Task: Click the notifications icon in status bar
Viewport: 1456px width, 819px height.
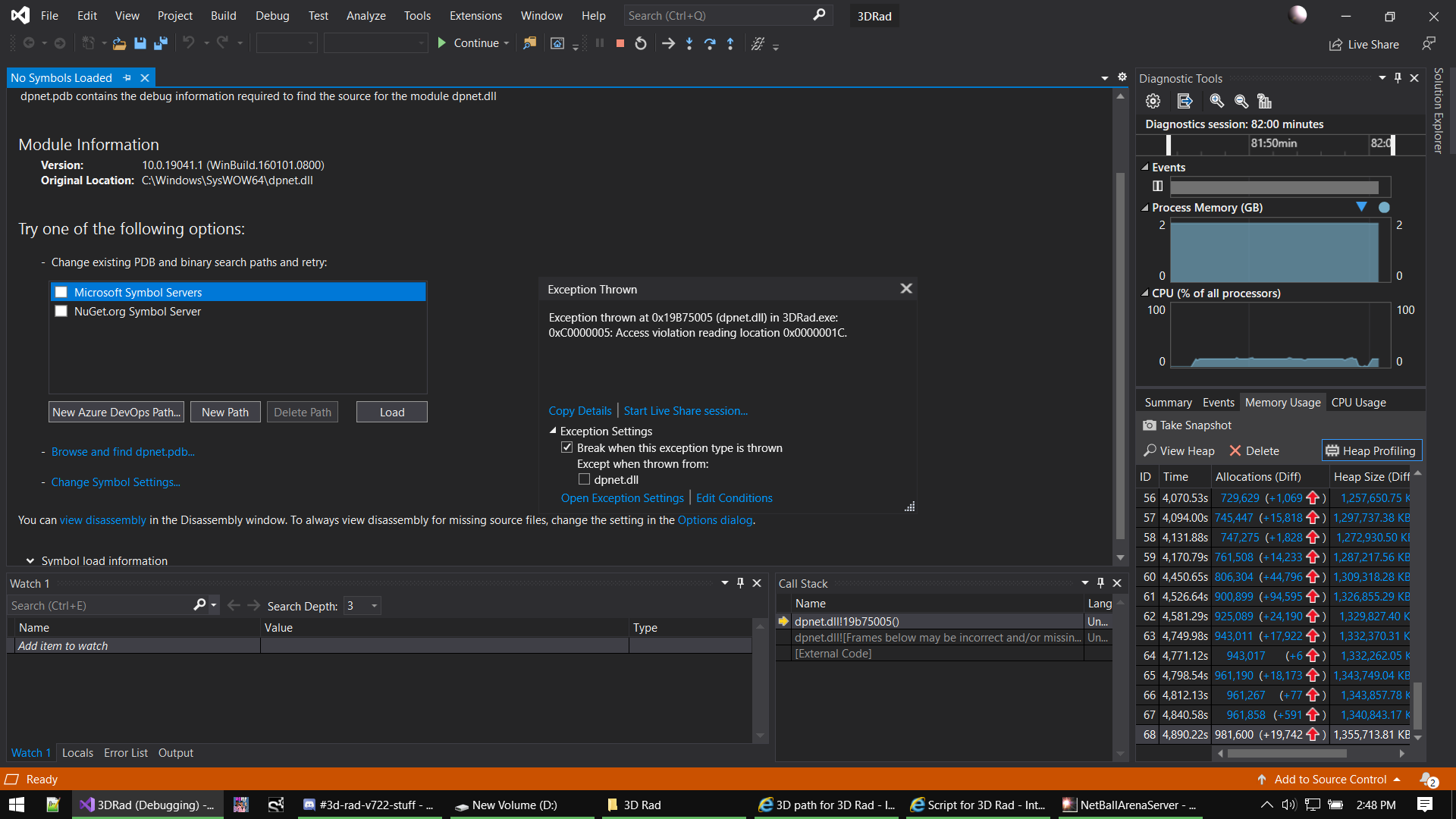Action: (1428, 780)
